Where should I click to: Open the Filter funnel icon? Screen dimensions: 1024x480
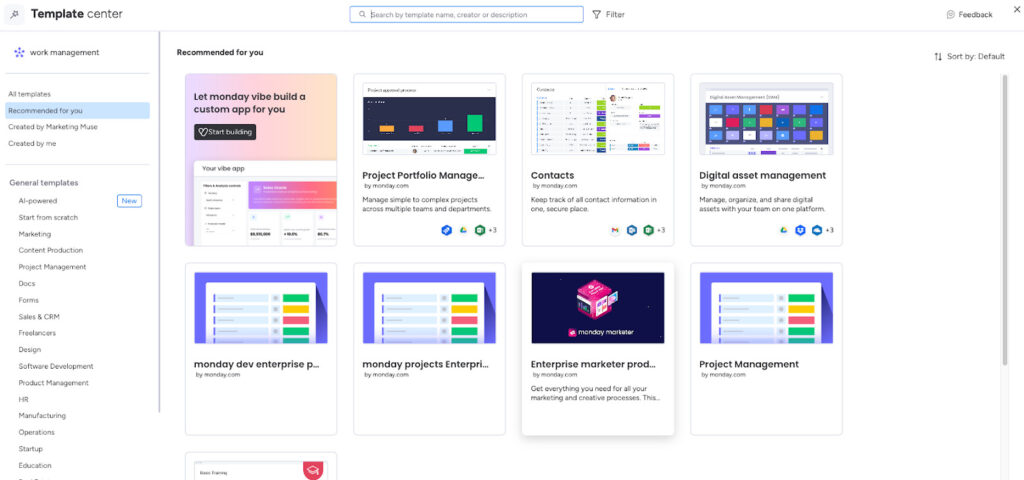tap(596, 14)
